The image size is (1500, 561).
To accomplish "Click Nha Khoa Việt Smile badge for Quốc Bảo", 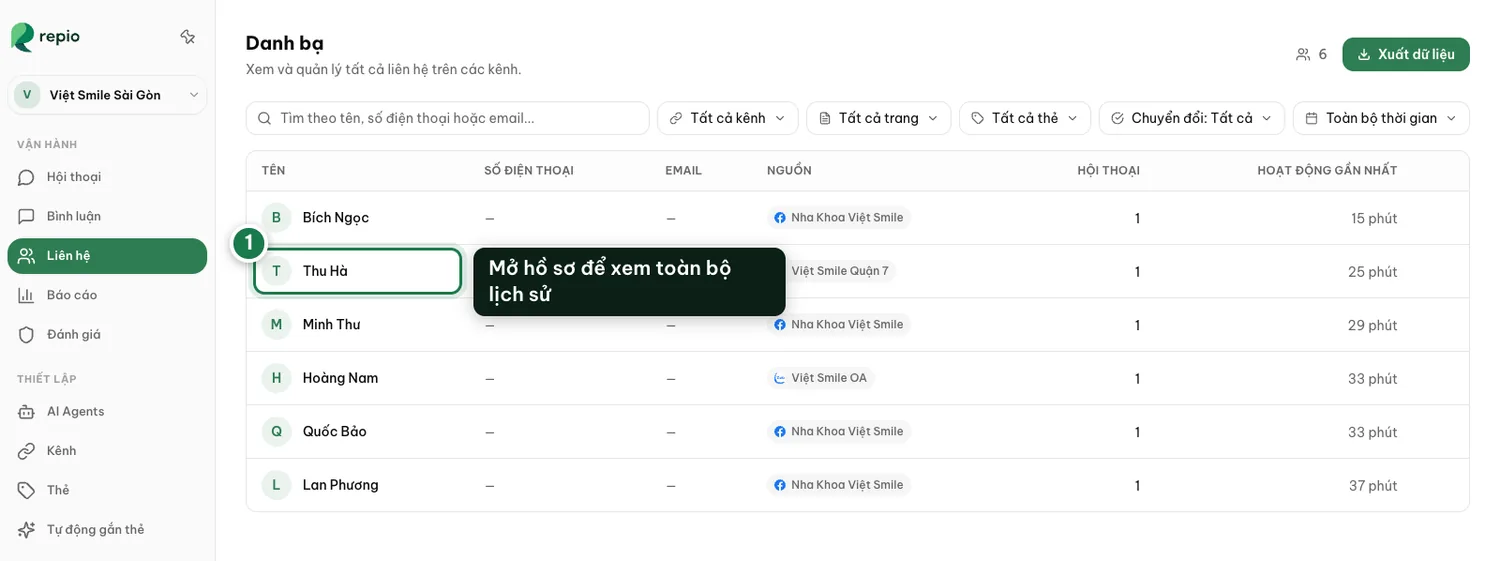I will pos(838,432).
